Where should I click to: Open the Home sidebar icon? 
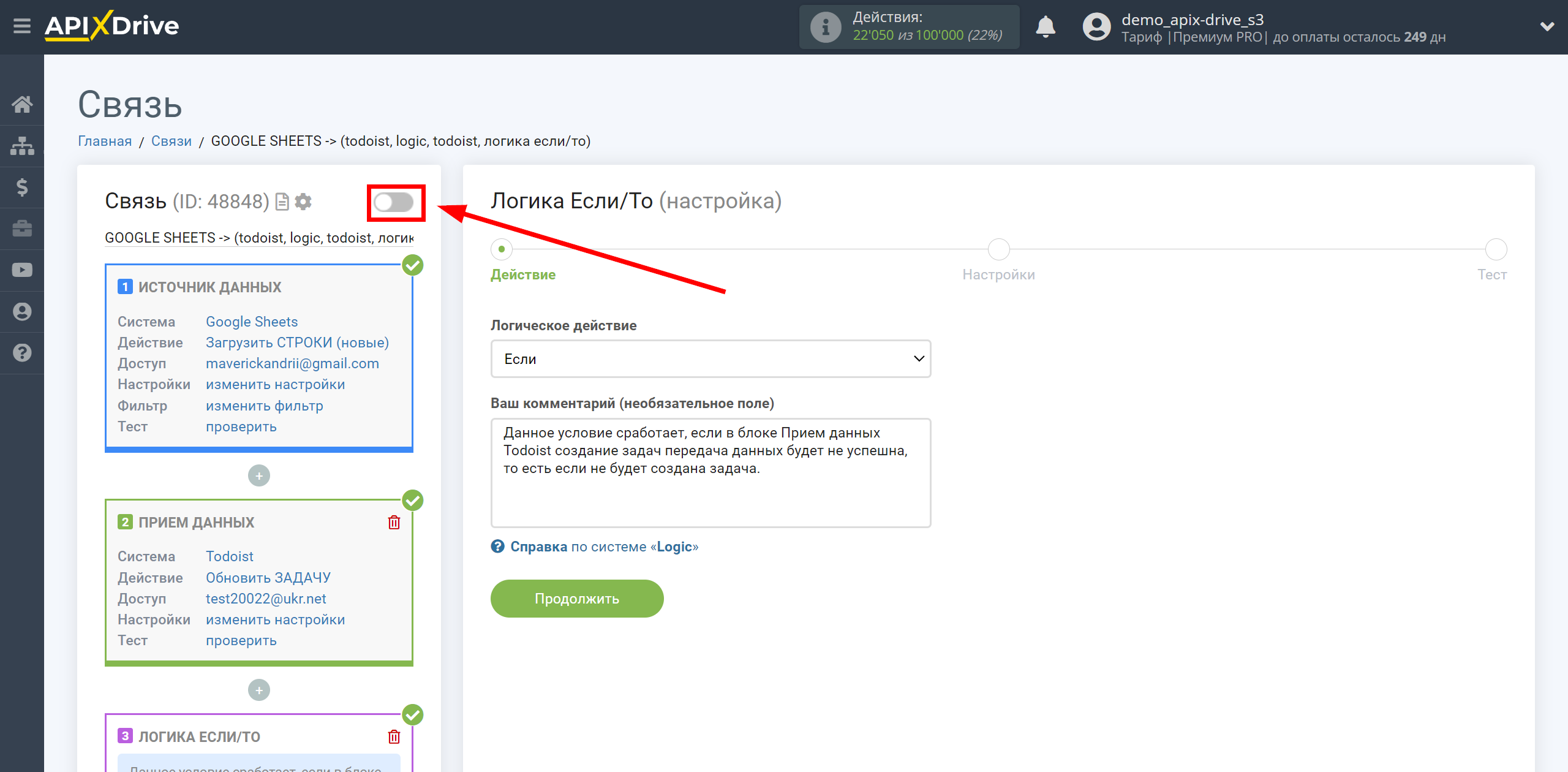[22, 104]
